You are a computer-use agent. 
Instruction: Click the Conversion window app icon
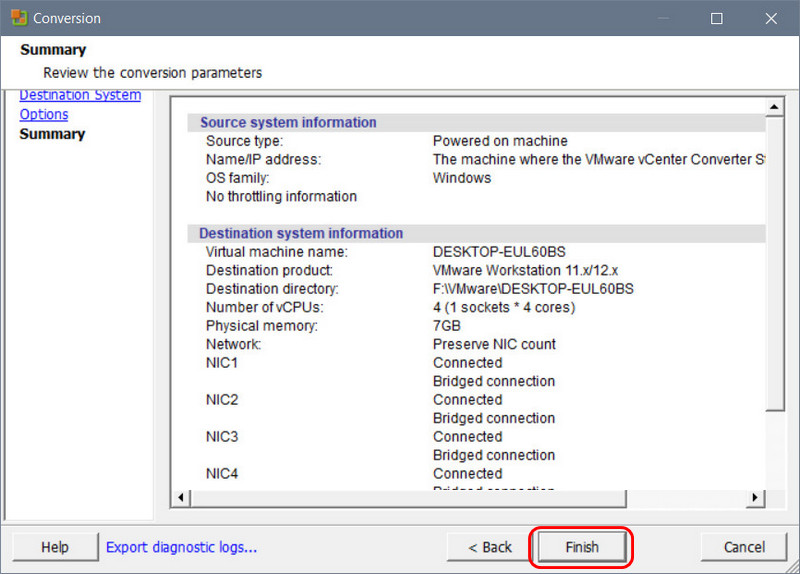[x=19, y=18]
